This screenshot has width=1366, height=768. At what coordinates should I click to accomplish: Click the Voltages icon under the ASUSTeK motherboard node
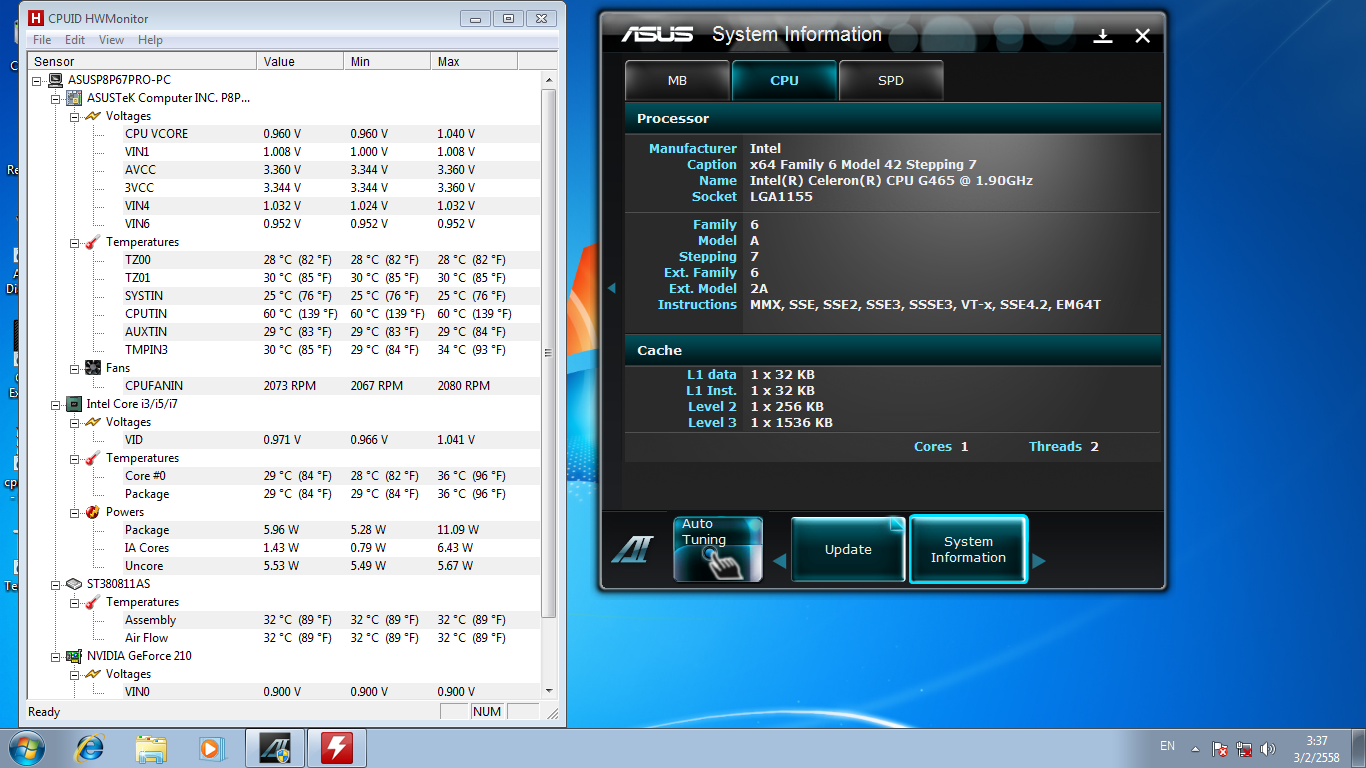pos(92,116)
